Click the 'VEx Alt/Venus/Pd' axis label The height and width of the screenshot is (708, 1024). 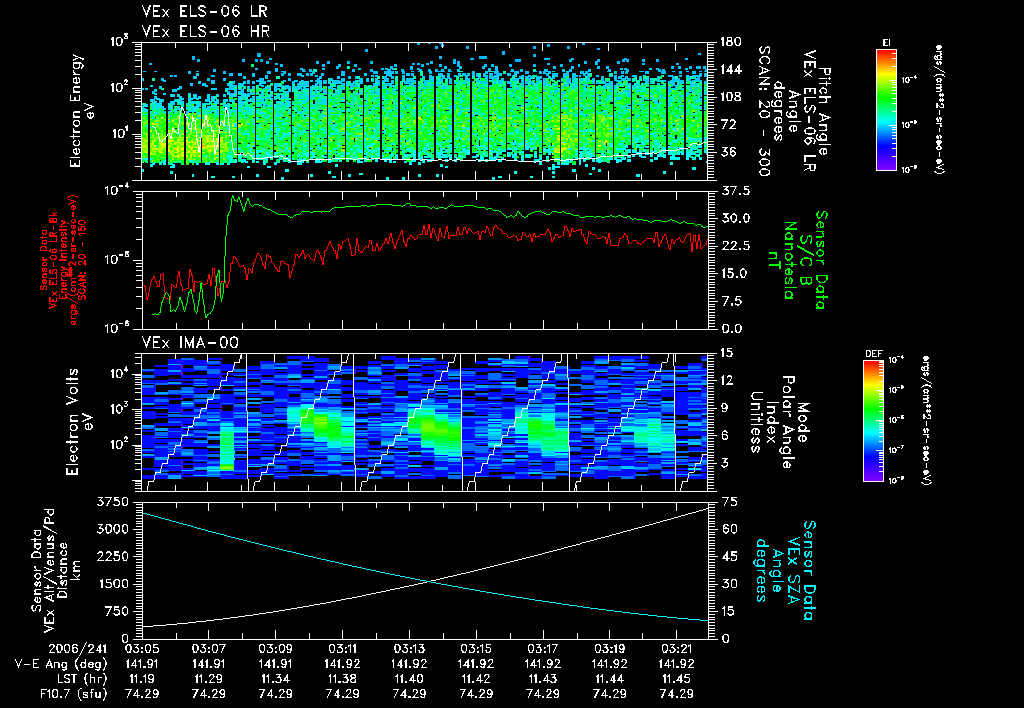pyautogui.click(x=50, y=571)
